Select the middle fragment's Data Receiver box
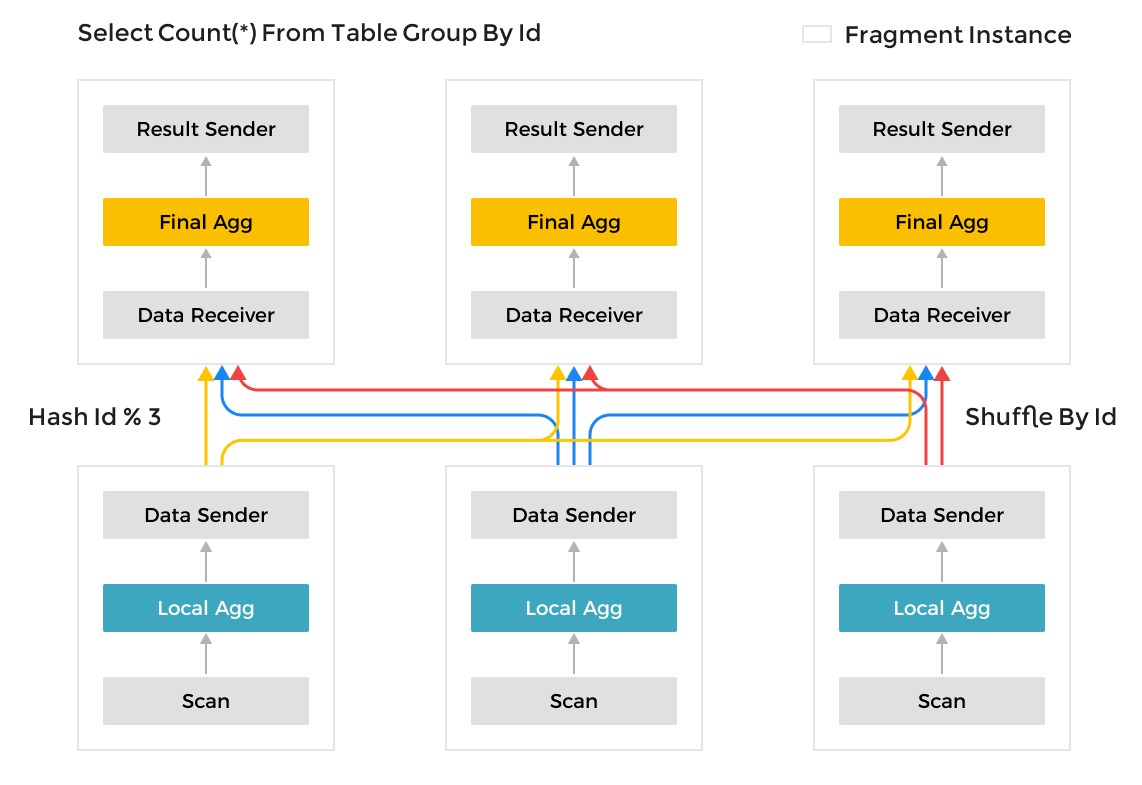Image resolution: width=1142 pixels, height=785 pixels. tap(574, 315)
